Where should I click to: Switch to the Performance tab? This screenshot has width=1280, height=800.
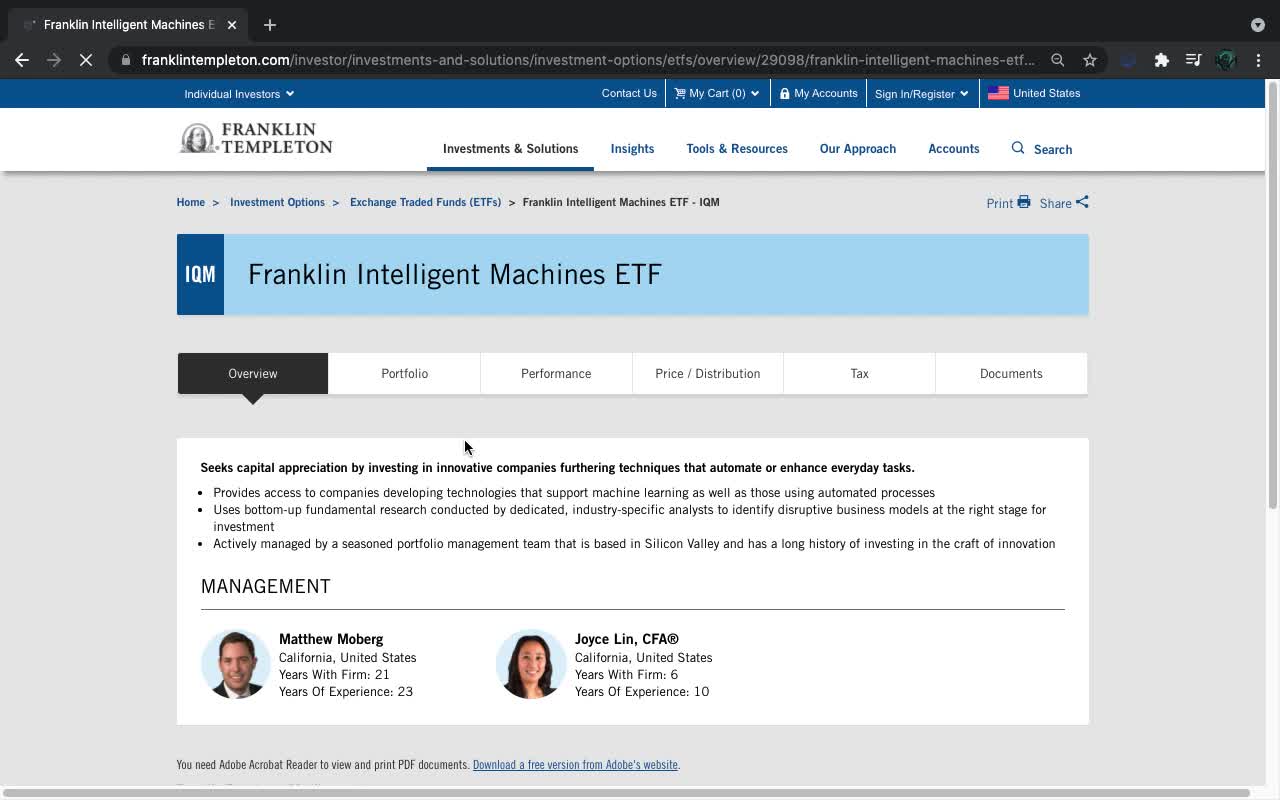pyautogui.click(x=556, y=374)
